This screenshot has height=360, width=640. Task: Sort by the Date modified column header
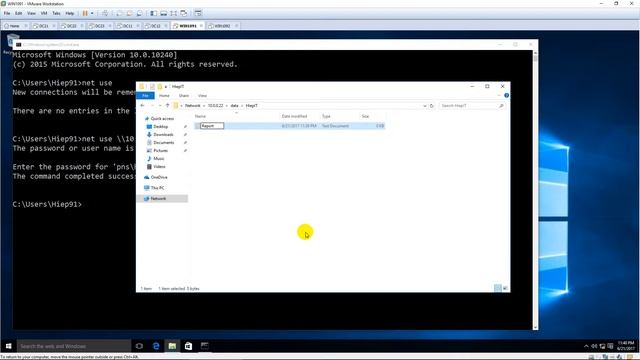click(x=294, y=116)
